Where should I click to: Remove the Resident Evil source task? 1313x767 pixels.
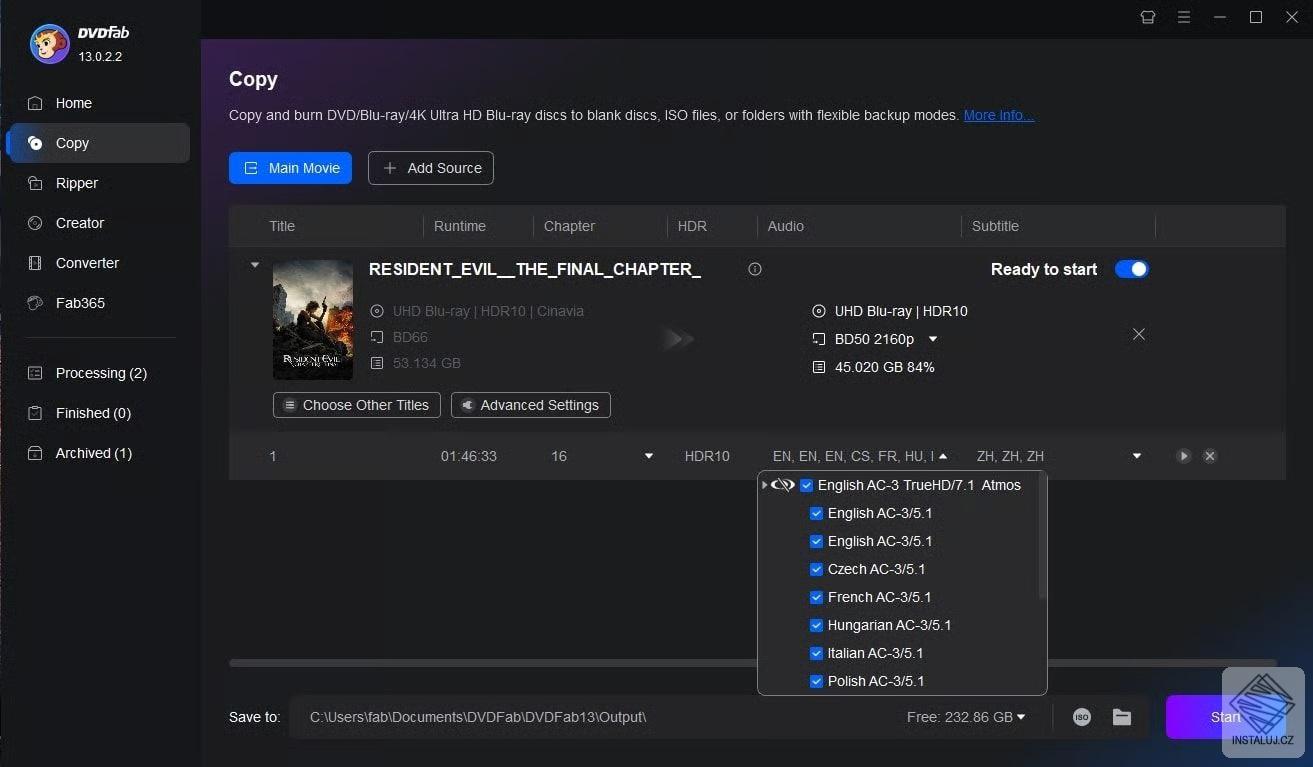[1138, 334]
